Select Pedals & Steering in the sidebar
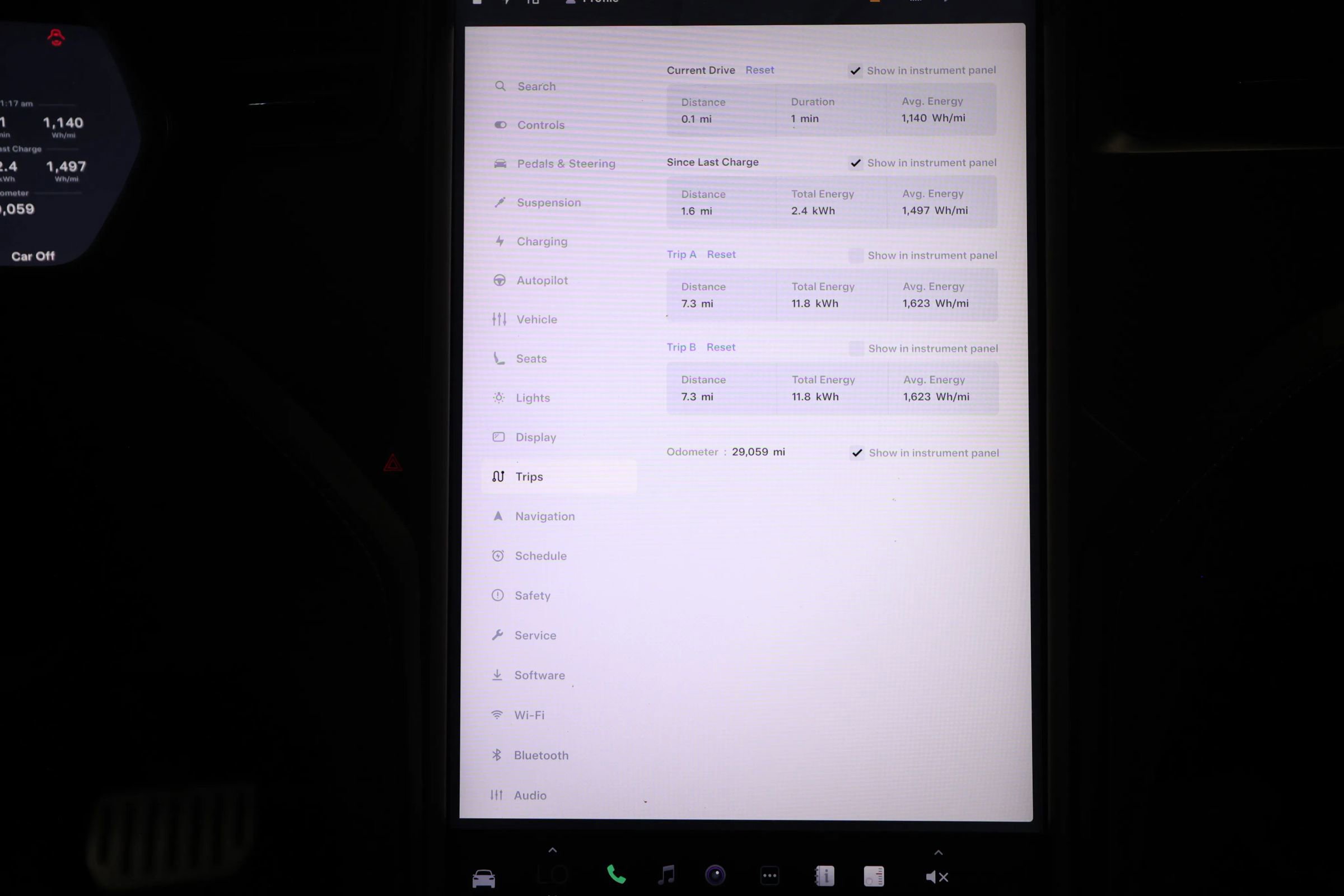 566,164
